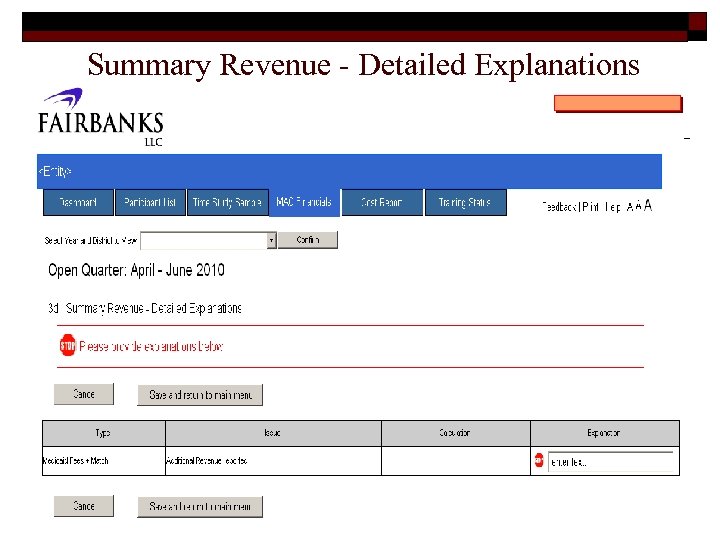Open the Help link

[x=613, y=207]
